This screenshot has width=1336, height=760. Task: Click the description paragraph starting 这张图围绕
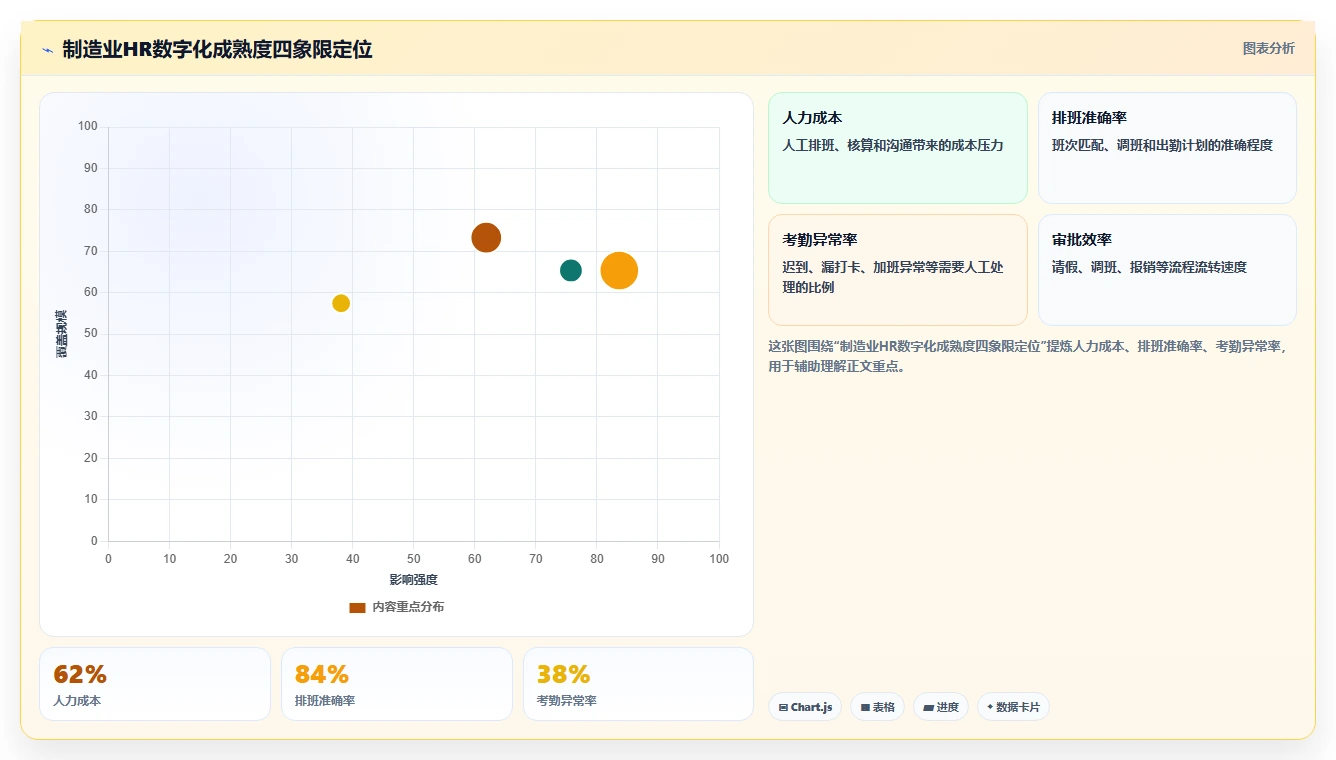1027,356
